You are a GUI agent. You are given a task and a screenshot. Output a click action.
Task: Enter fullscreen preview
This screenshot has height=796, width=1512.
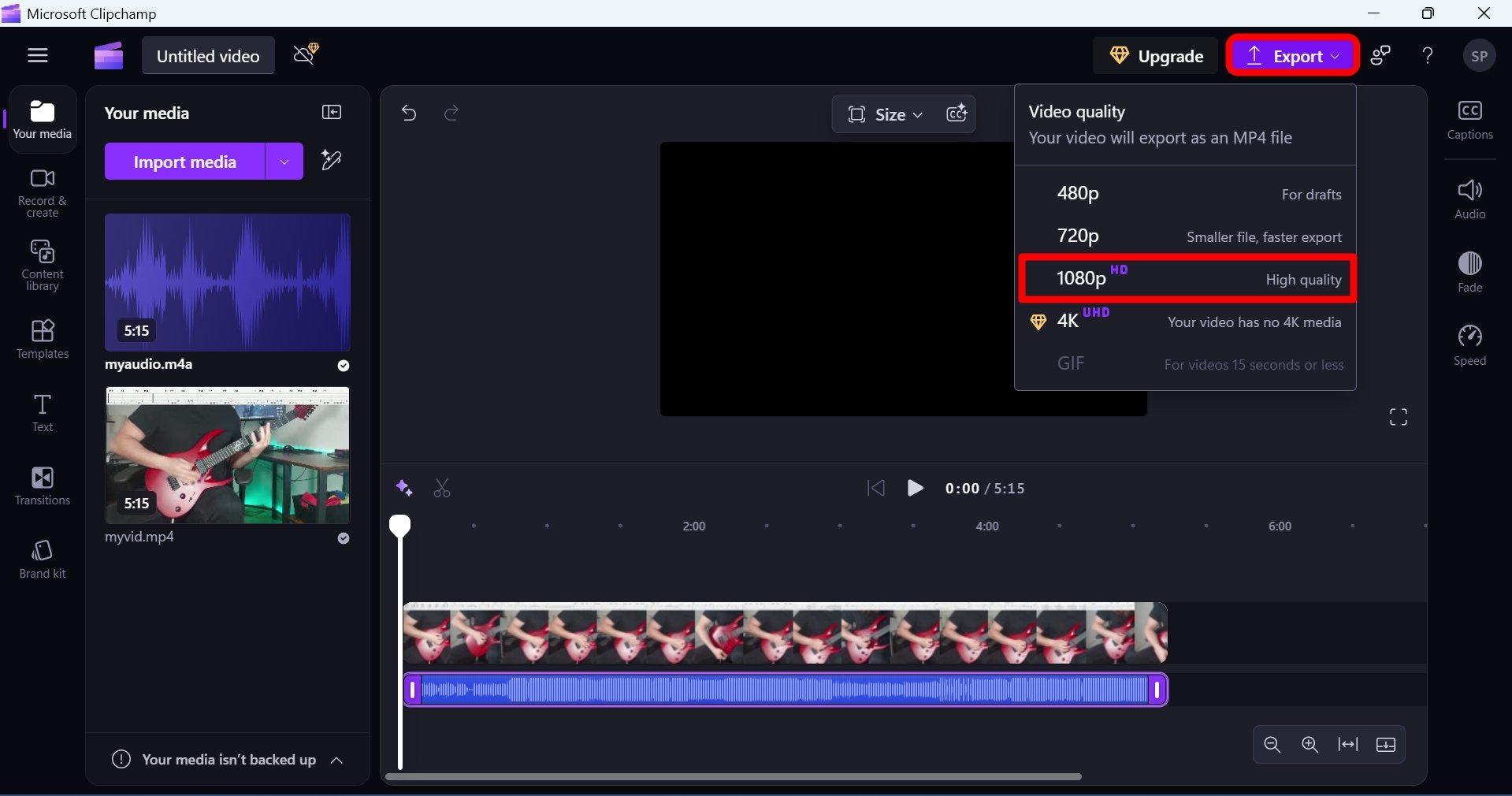click(1398, 417)
